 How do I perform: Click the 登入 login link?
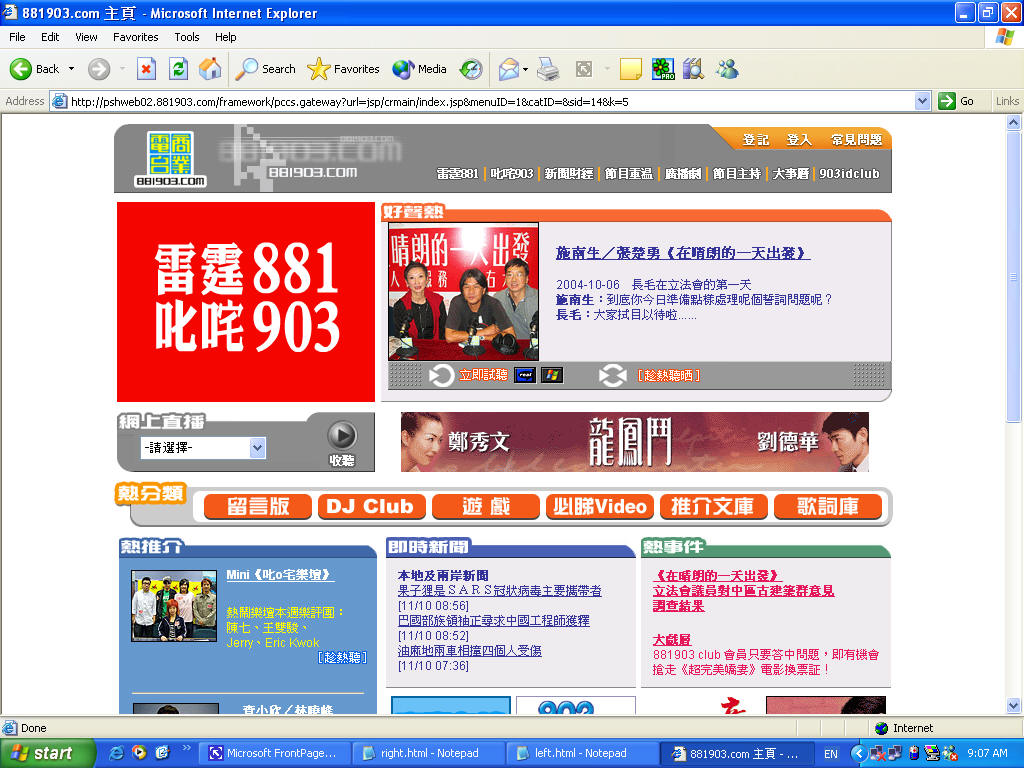point(799,139)
